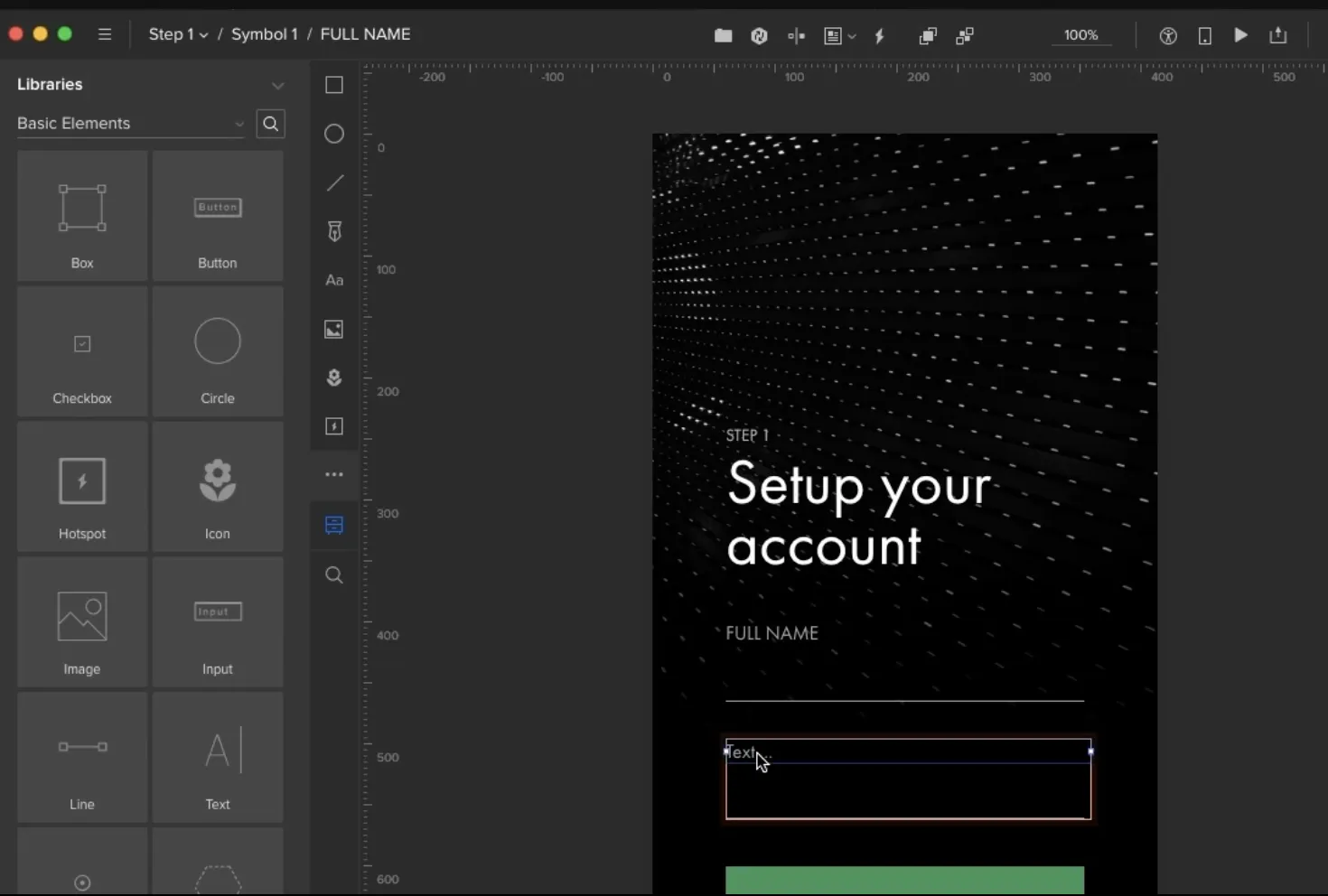This screenshot has height=896, width=1328.
Task: Open the Basic Elements library dropdown
Action: pos(130,124)
